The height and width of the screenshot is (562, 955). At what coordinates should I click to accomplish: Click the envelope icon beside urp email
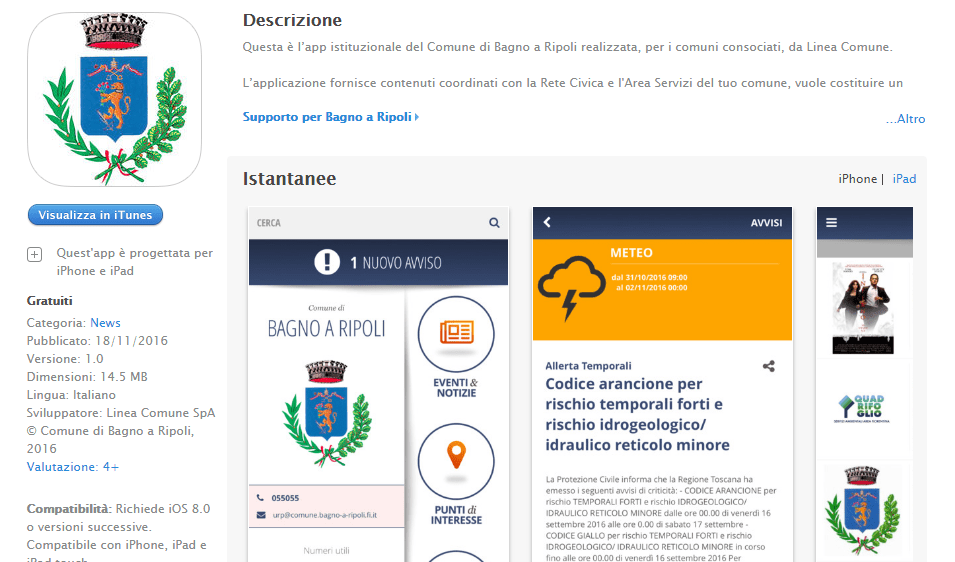point(261,515)
